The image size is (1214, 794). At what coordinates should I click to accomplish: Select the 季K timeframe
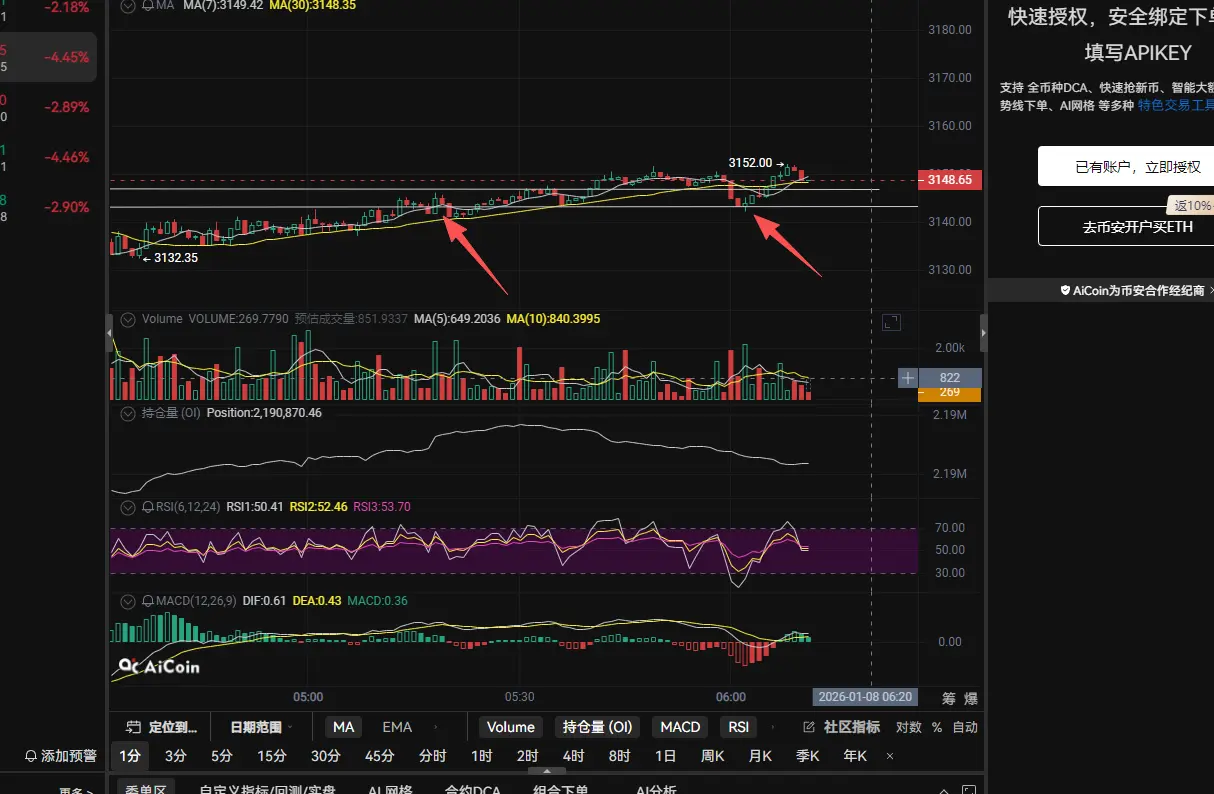(808, 756)
